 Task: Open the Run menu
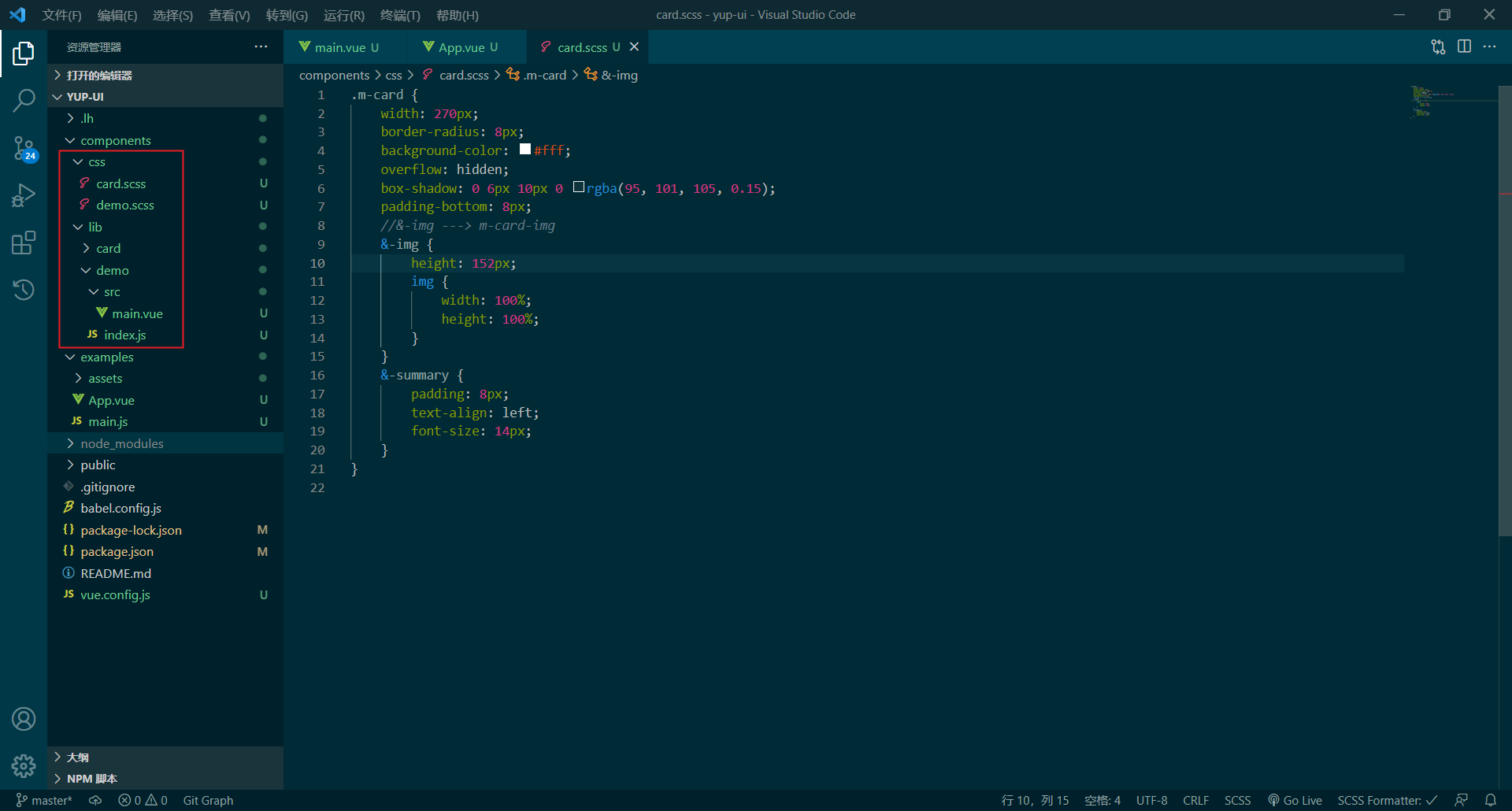pyautogui.click(x=344, y=15)
